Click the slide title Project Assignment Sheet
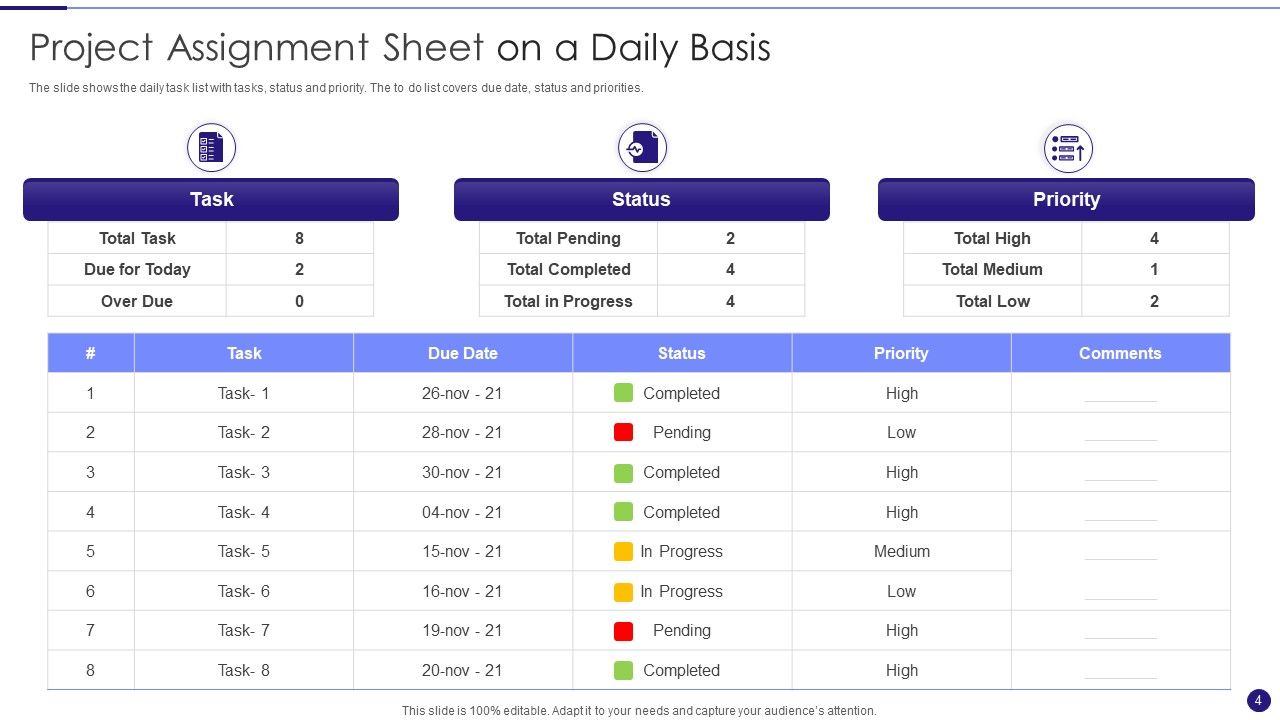The image size is (1280, 720). [x=400, y=48]
